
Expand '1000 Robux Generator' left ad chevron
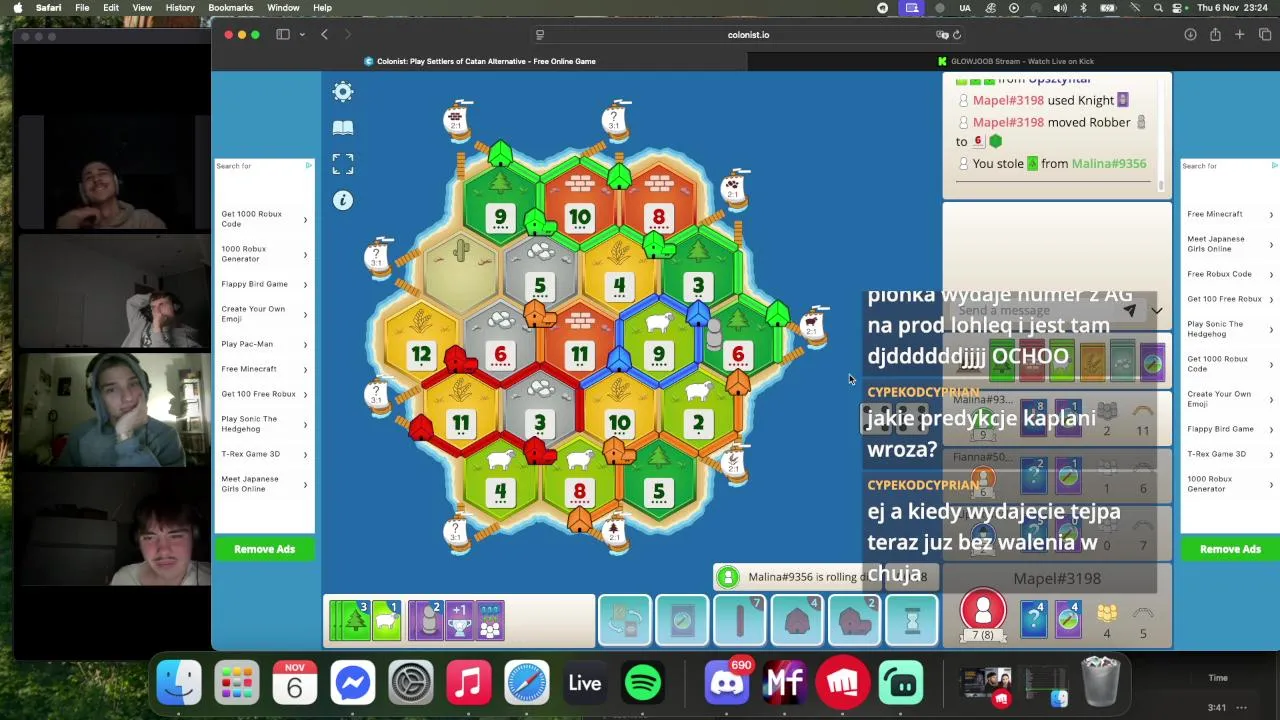pyautogui.click(x=305, y=254)
